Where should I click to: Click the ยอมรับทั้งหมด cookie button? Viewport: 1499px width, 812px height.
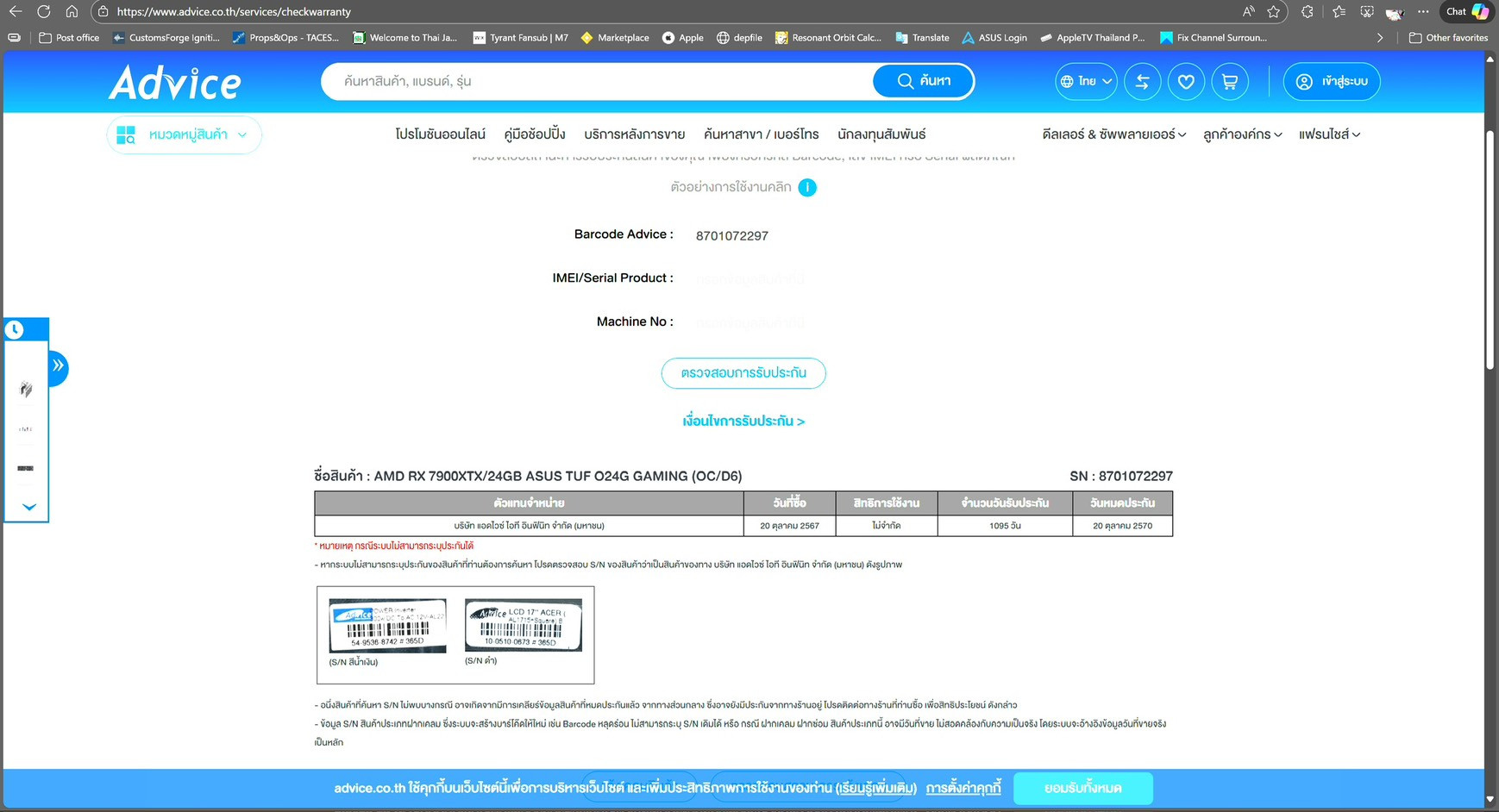tap(1082, 789)
